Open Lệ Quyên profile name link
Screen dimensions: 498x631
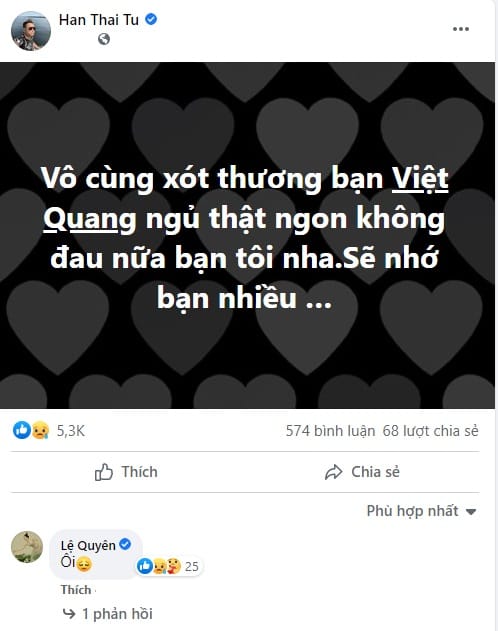(88, 545)
